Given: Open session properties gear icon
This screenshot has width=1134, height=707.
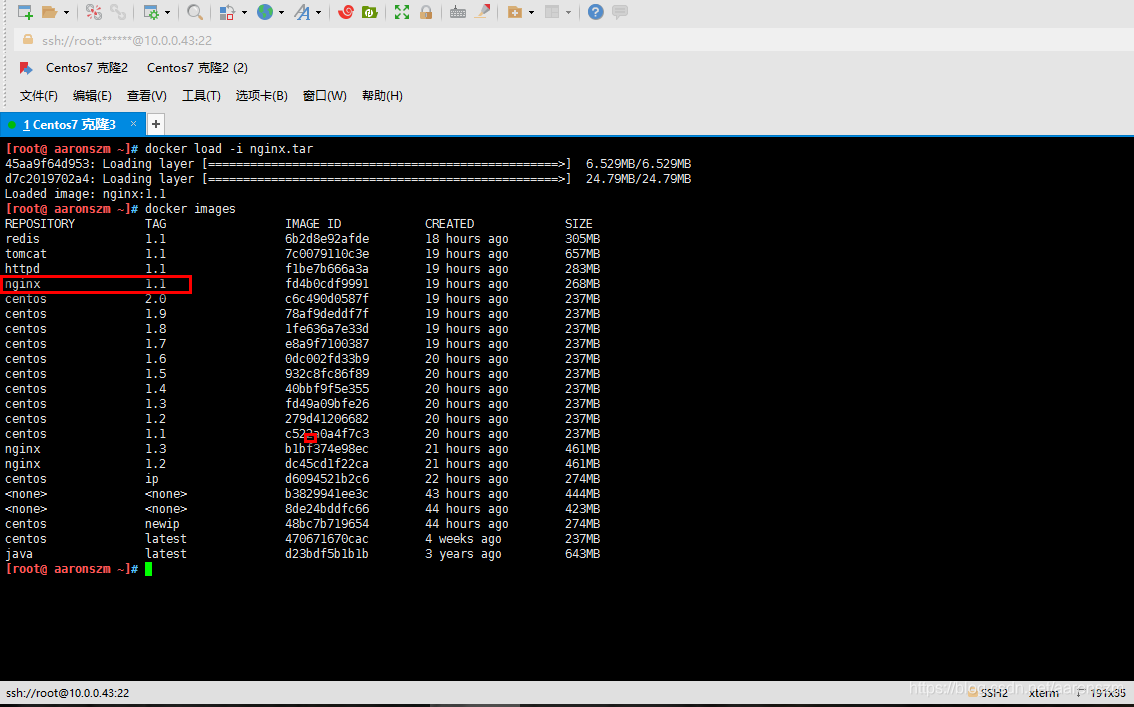Looking at the screenshot, I should 151,12.
